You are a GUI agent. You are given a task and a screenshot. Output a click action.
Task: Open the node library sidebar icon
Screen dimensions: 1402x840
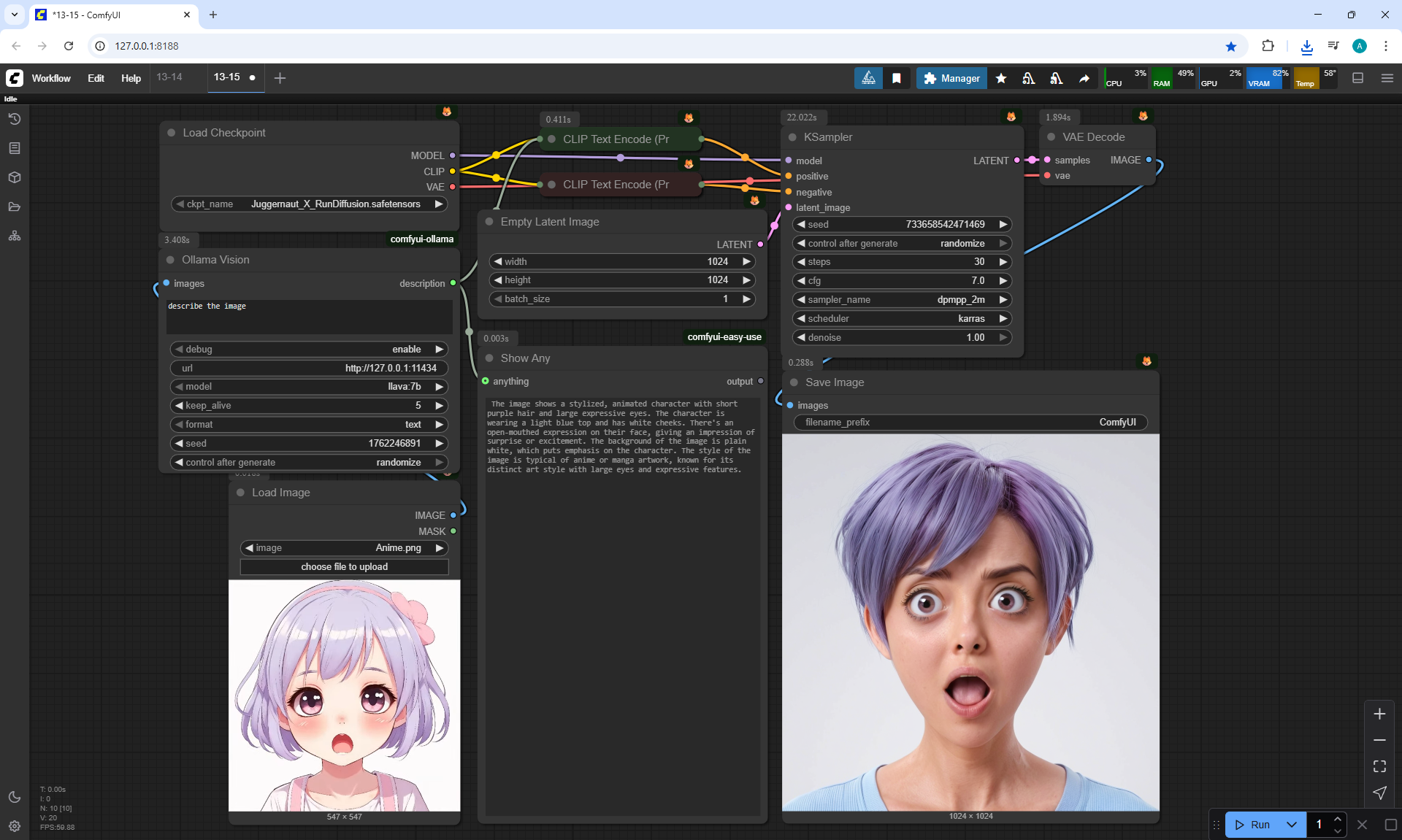(x=14, y=148)
